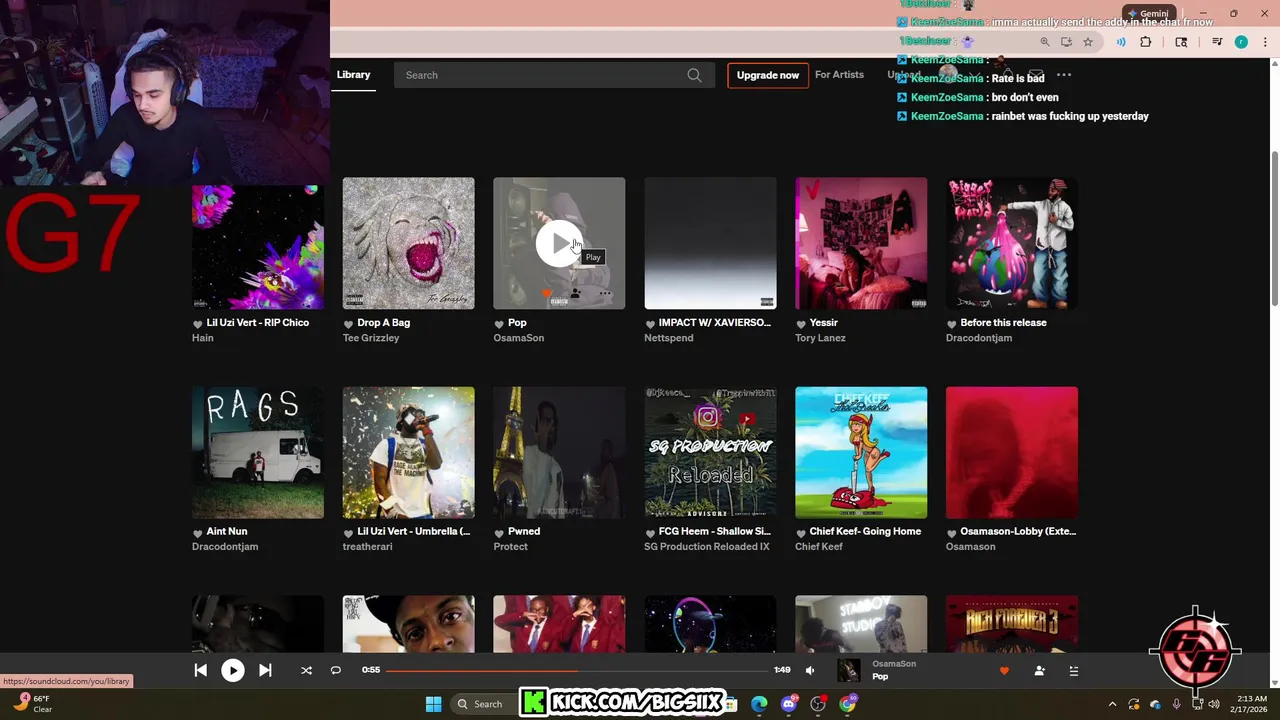
Task: Skip to the next track
Action: point(265,671)
